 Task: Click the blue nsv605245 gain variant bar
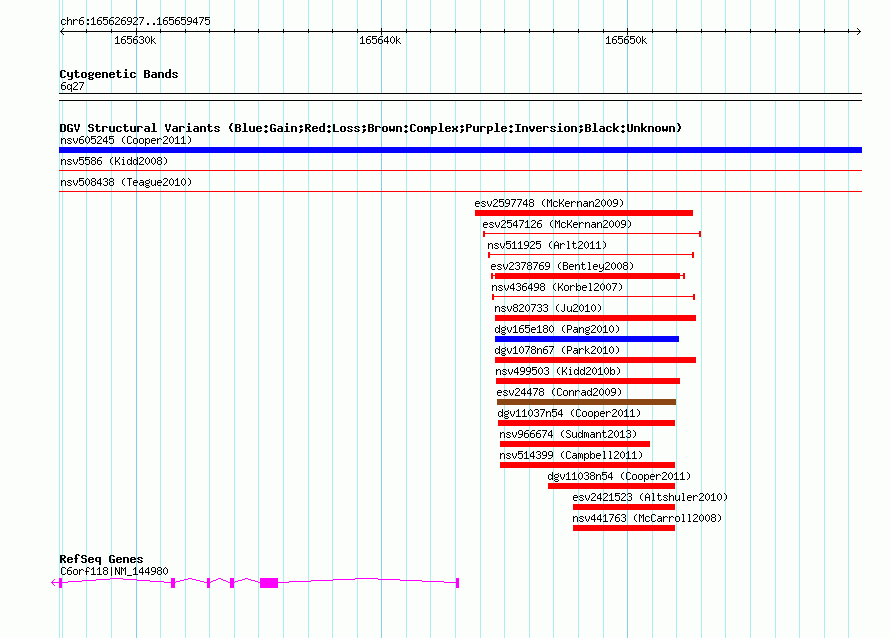pyautogui.click(x=460, y=150)
